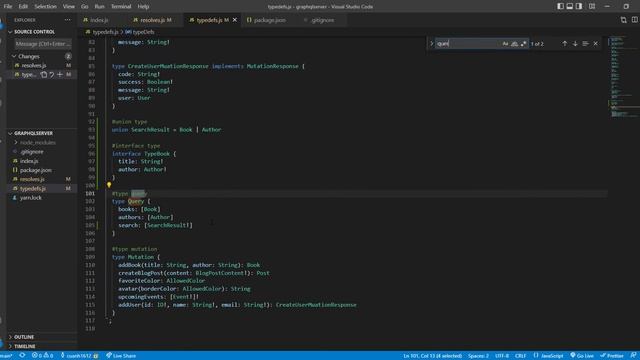The height and width of the screenshot is (360, 640).
Task: Switch to the package.json tab
Action: [269, 20]
